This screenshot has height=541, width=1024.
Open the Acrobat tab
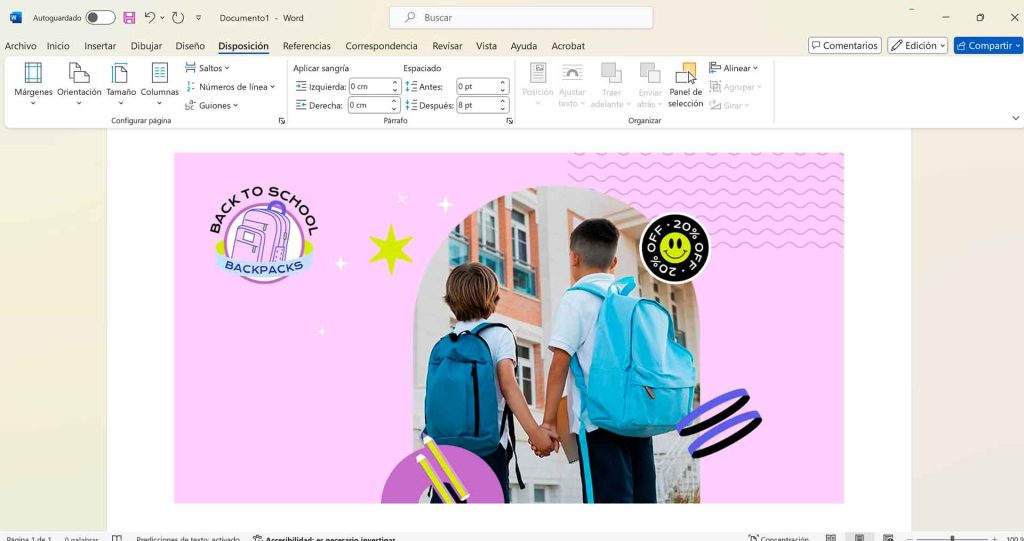[568, 46]
